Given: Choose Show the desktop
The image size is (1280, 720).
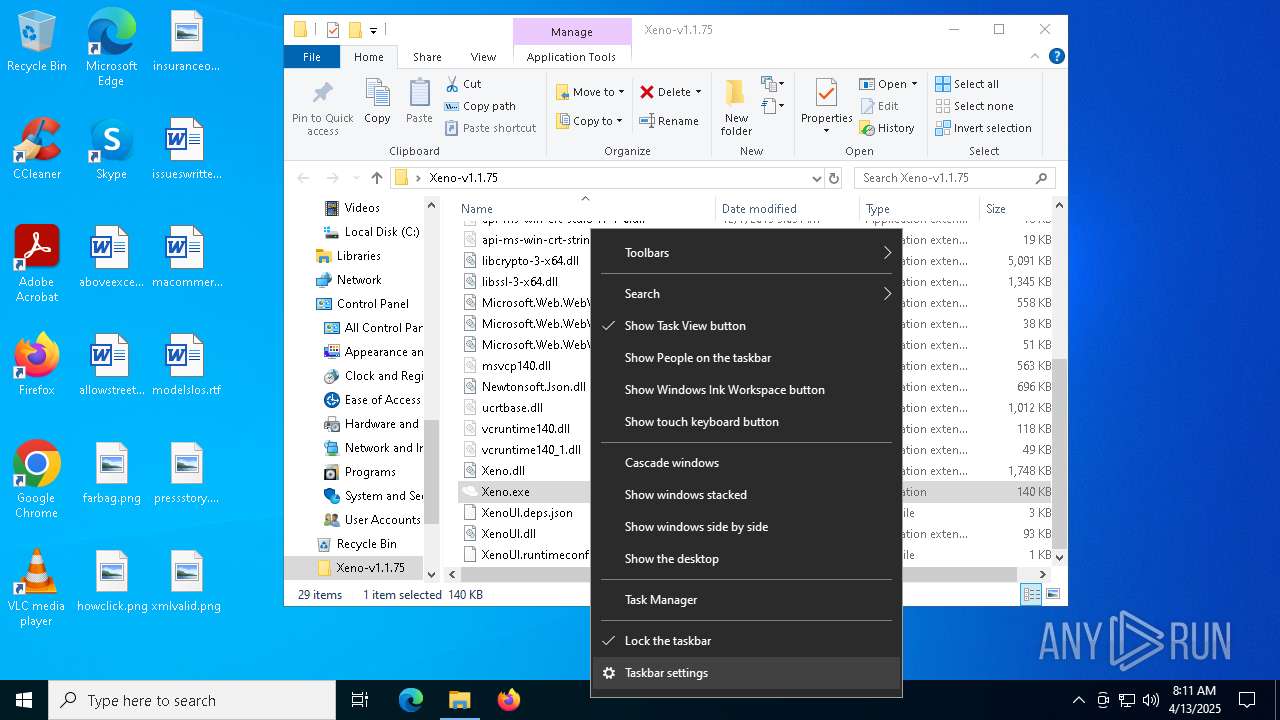Looking at the screenshot, I should click(x=746, y=559).
